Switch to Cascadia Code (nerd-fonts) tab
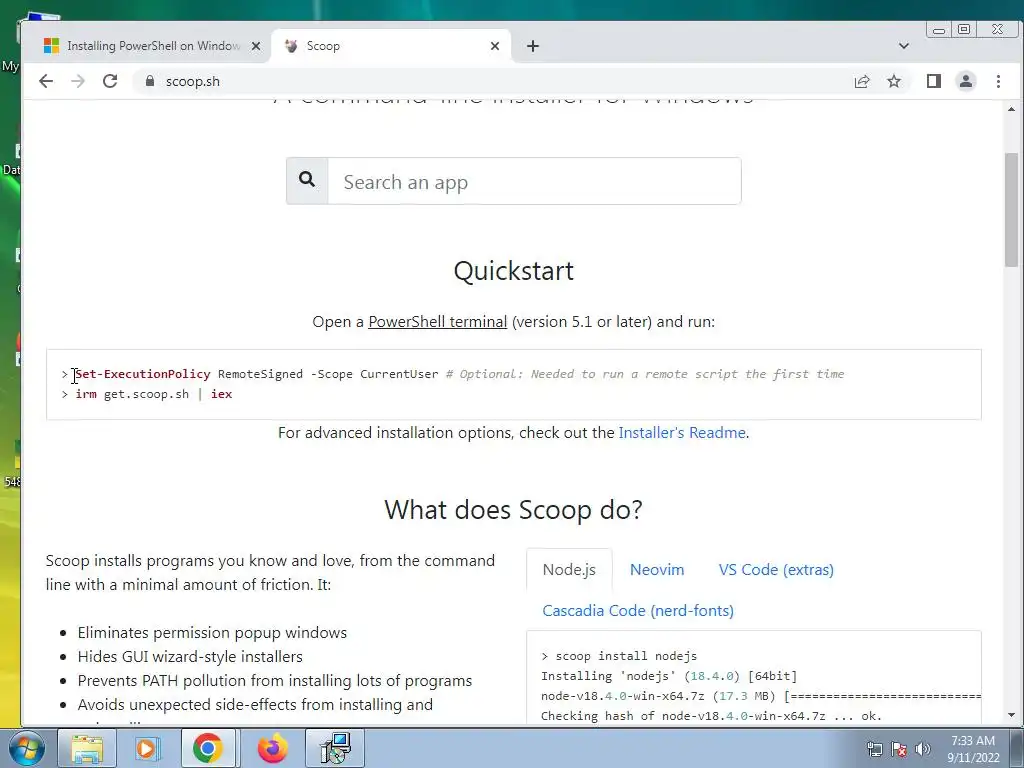The height and width of the screenshot is (768, 1024). point(638,611)
